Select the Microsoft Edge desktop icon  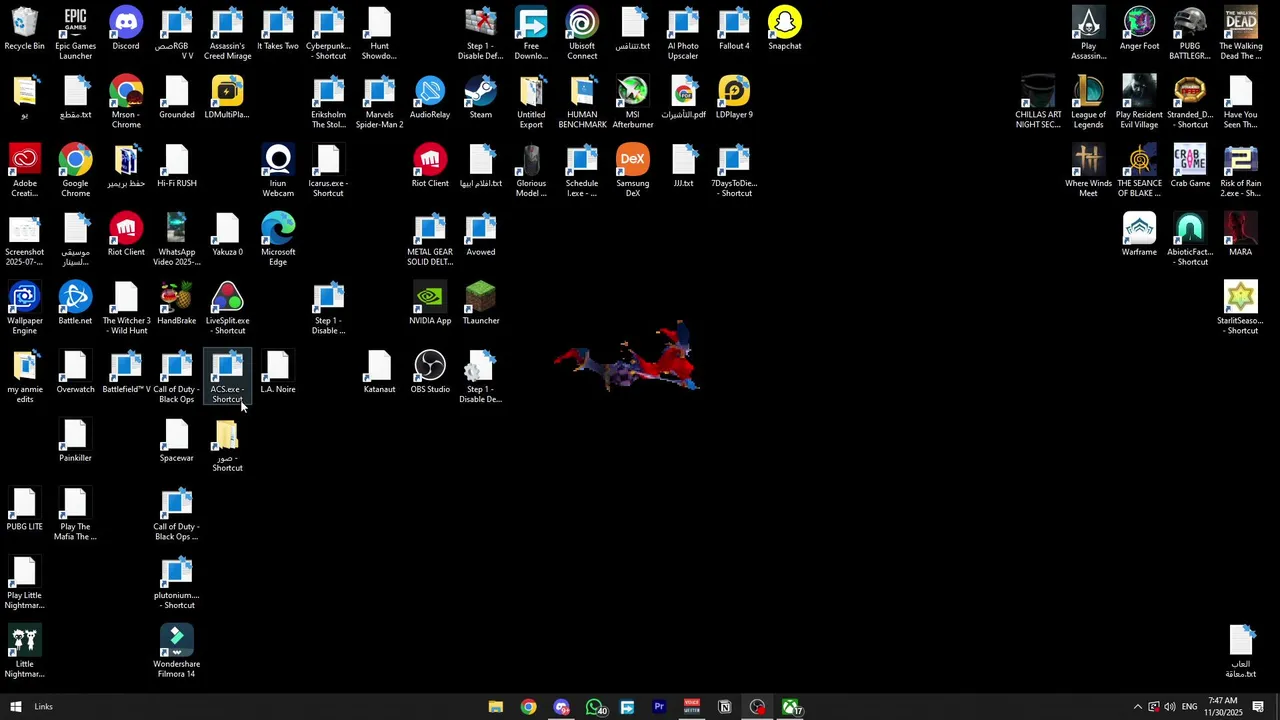coord(278,240)
